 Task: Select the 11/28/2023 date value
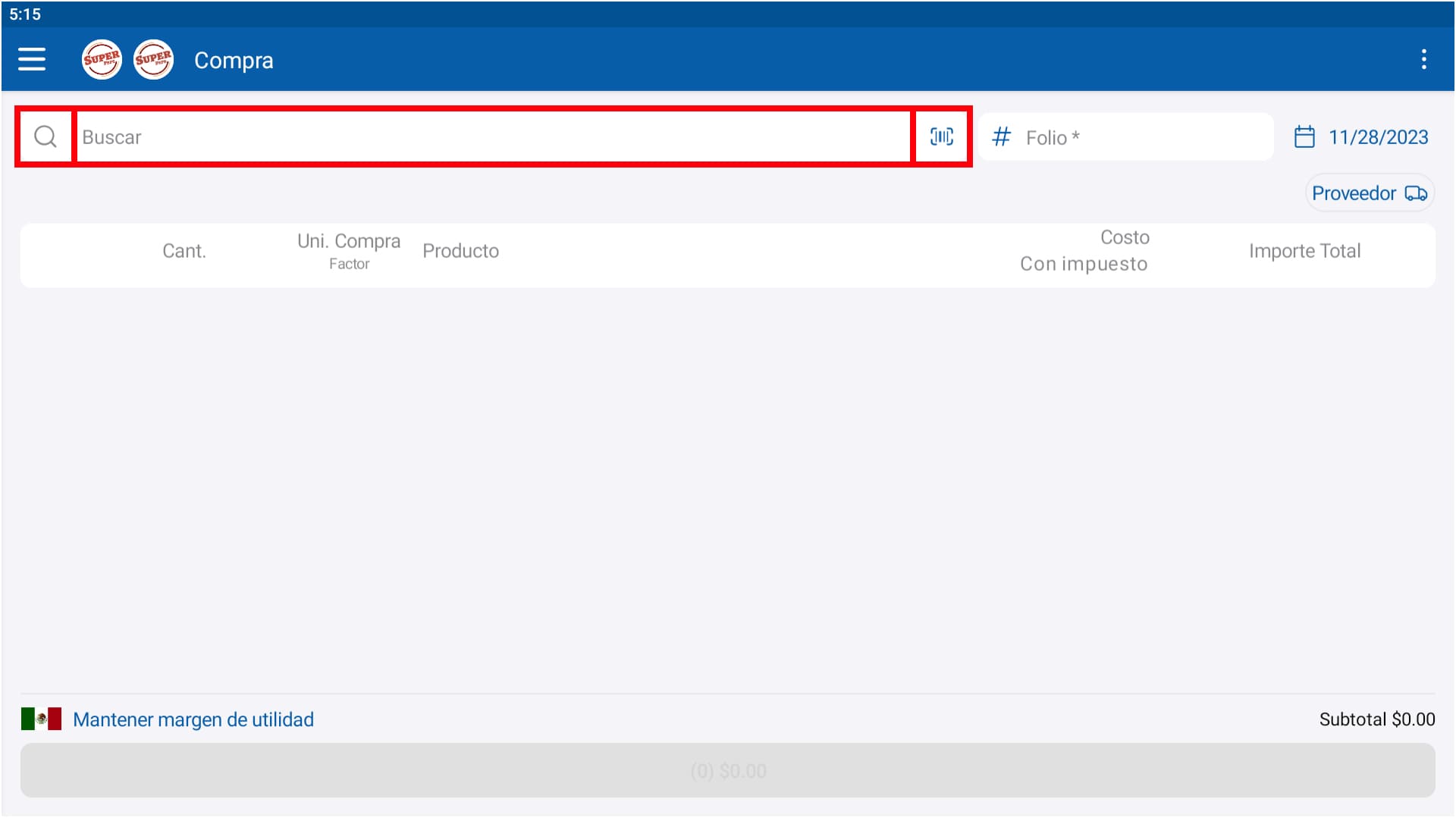point(1378,137)
